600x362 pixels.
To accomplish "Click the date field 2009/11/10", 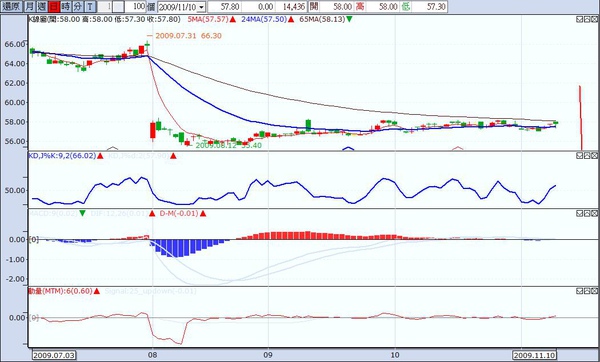I will pos(178,7).
